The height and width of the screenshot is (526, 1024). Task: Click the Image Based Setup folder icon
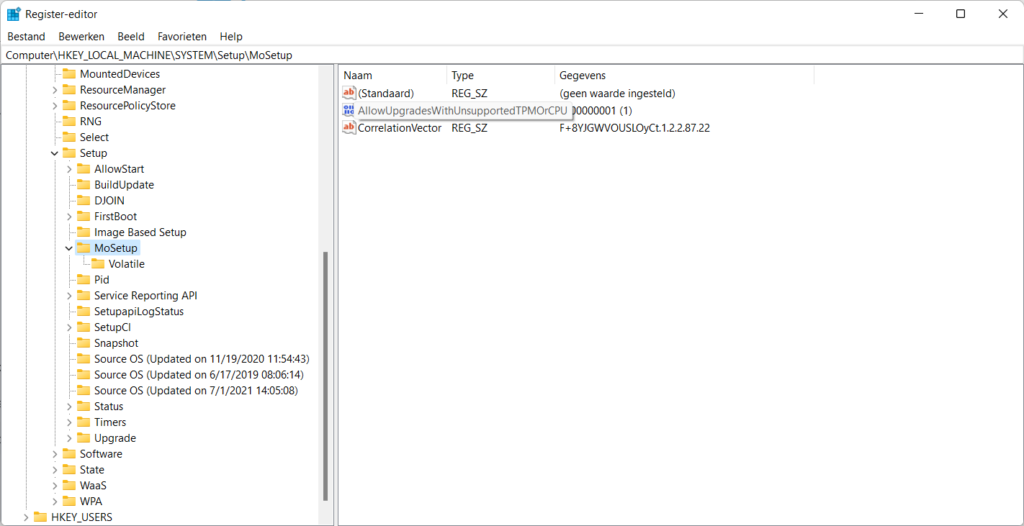[83, 232]
